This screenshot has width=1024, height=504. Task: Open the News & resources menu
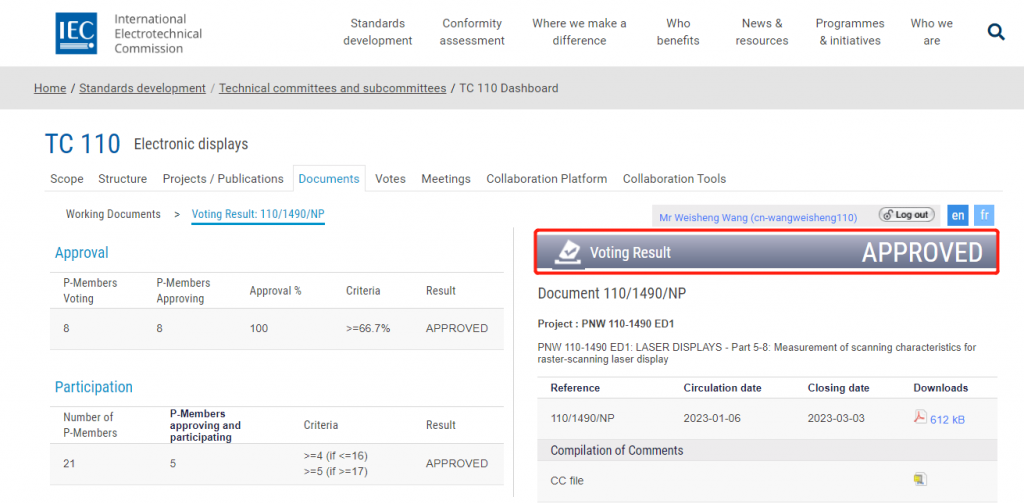[761, 32]
